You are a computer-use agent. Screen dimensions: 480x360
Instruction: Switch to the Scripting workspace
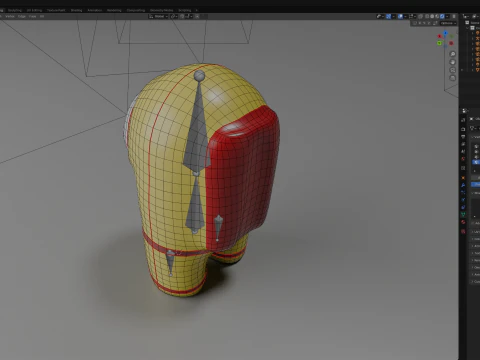tap(184, 10)
